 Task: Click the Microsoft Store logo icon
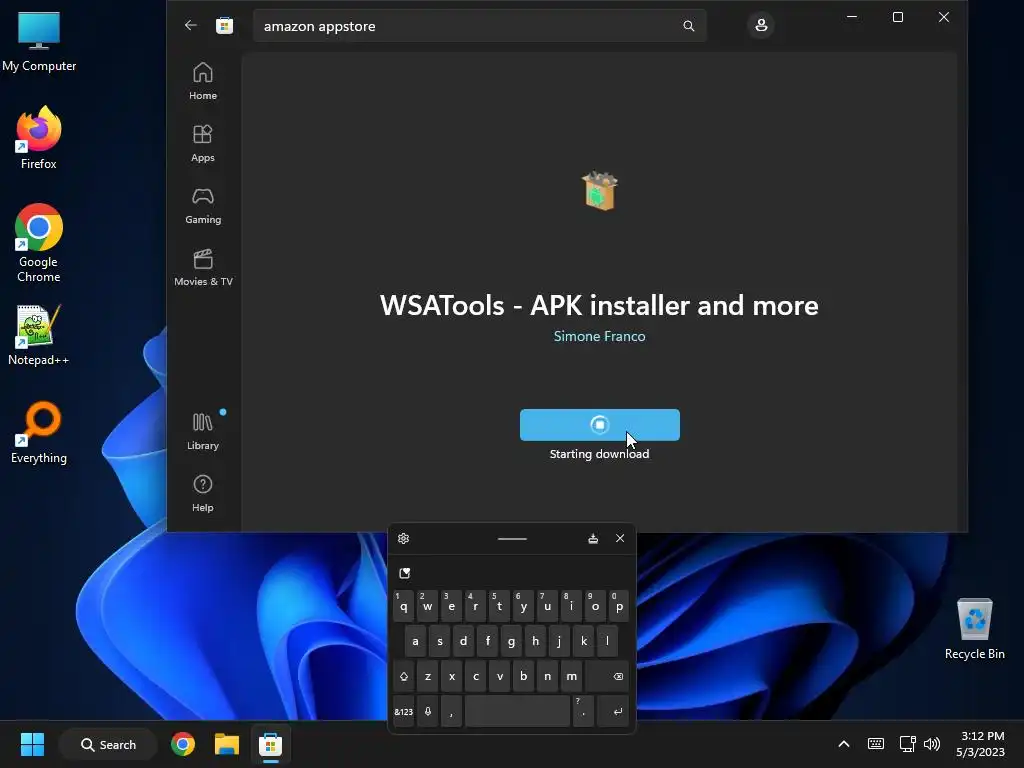(225, 26)
